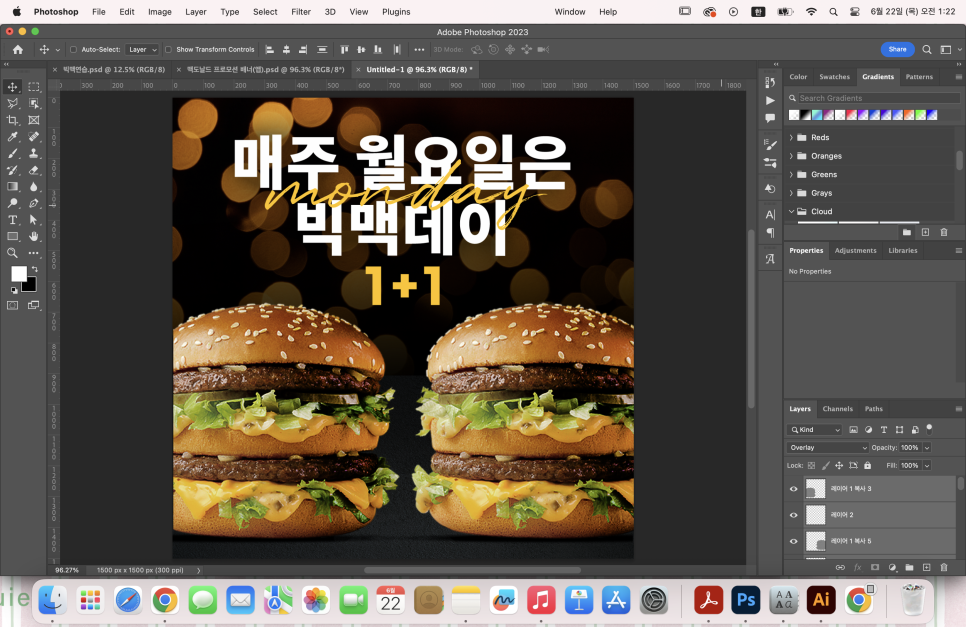Add a layer mask
Image resolution: width=966 pixels, height=627 pixels.
point(875,567)
